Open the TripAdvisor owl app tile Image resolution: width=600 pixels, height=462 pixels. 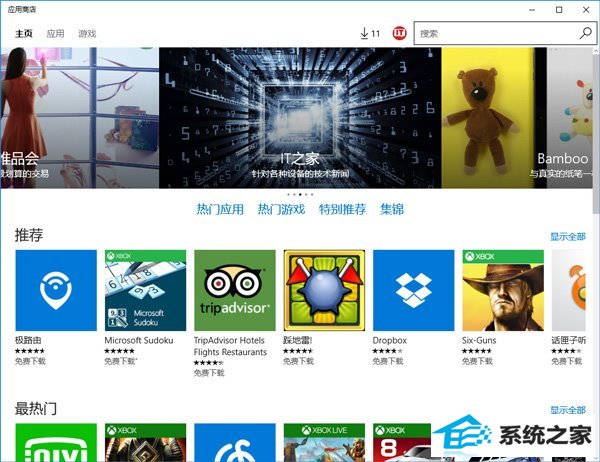(x=235, y=290)
